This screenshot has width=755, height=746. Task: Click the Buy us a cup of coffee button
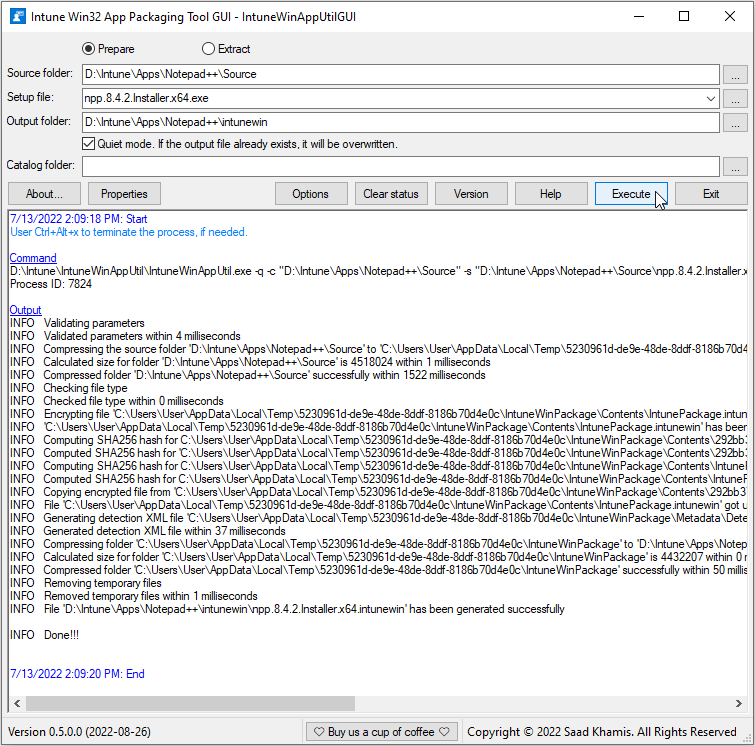point(381,732)
